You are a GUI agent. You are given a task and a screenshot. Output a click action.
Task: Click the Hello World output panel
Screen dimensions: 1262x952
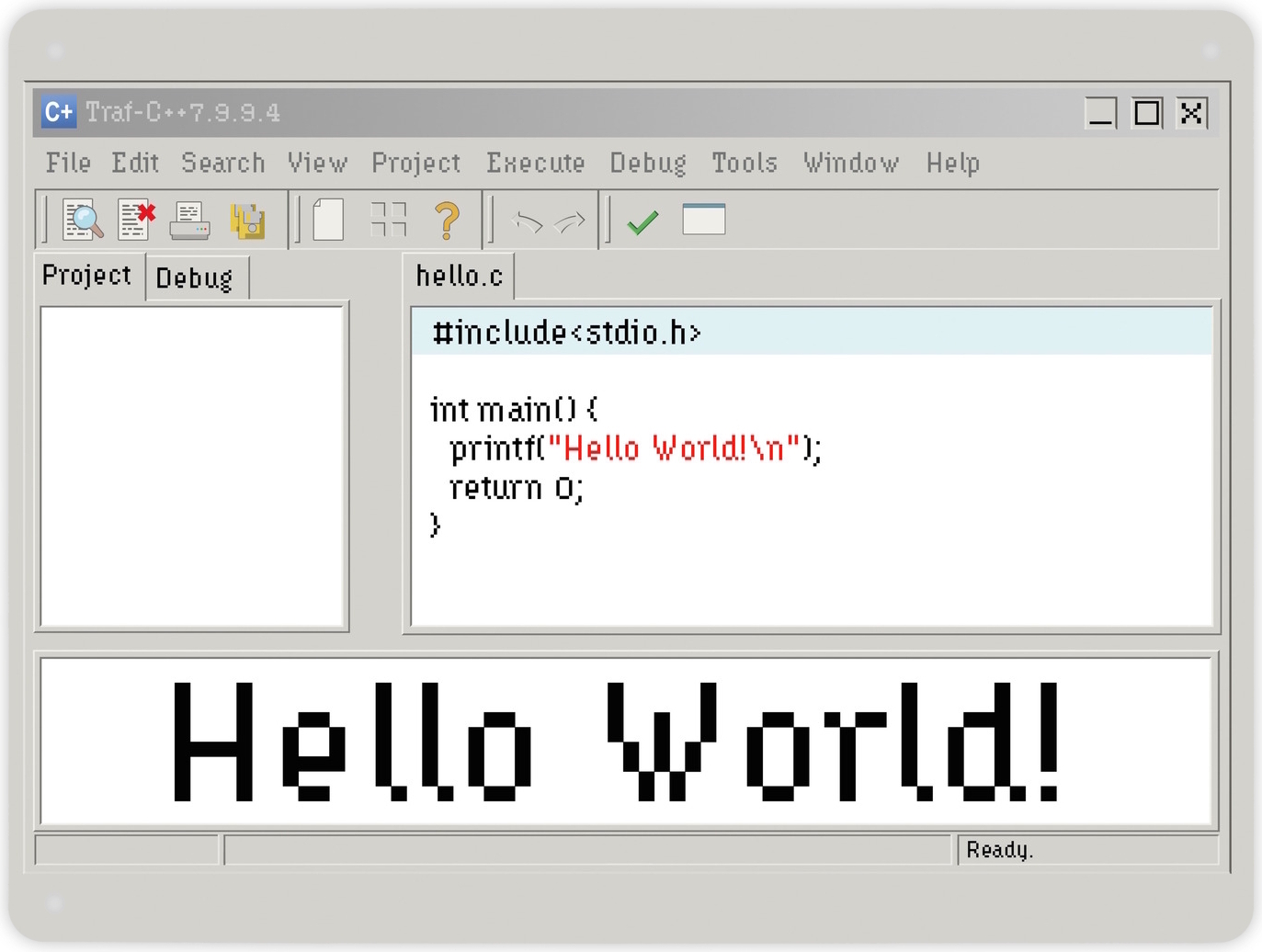coord(628,742)
